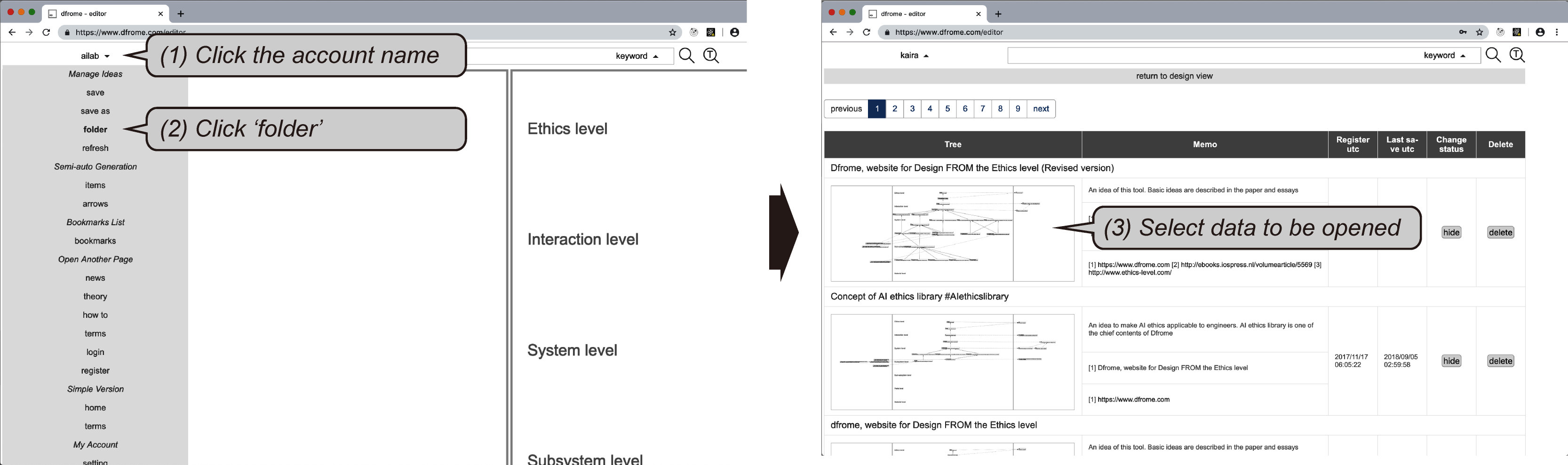
Task: Reload page in left browser window
Action: click(46, 32)
